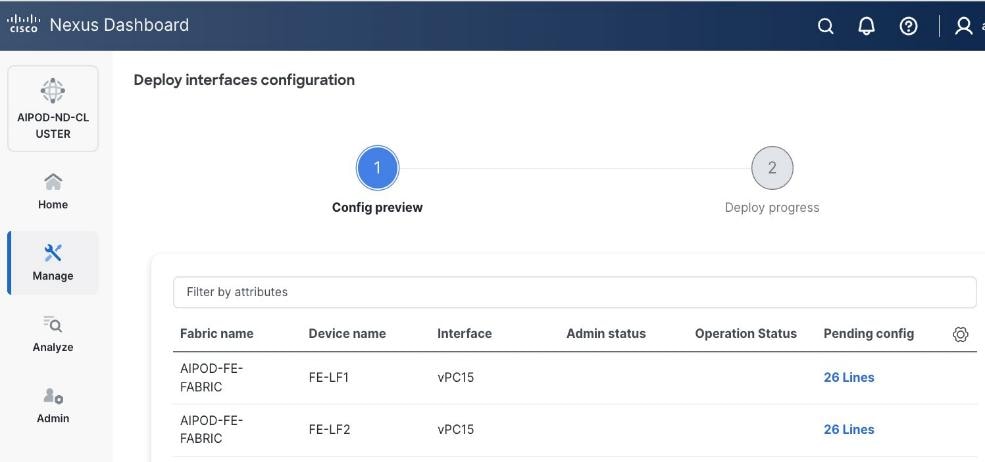Open the user profile icon
This screenshot has height=462, width=985.
pos(964,26)
